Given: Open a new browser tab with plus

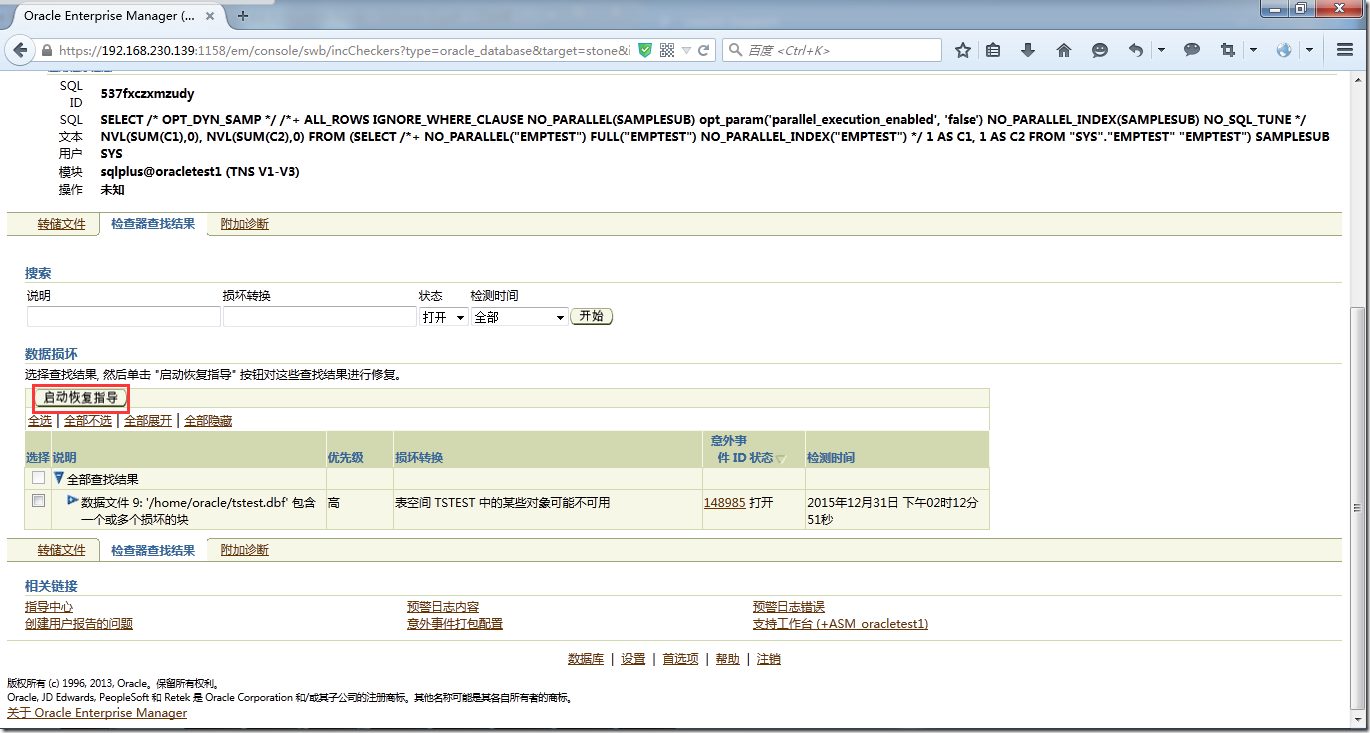Looking at the screenshot, I should 243,15.
